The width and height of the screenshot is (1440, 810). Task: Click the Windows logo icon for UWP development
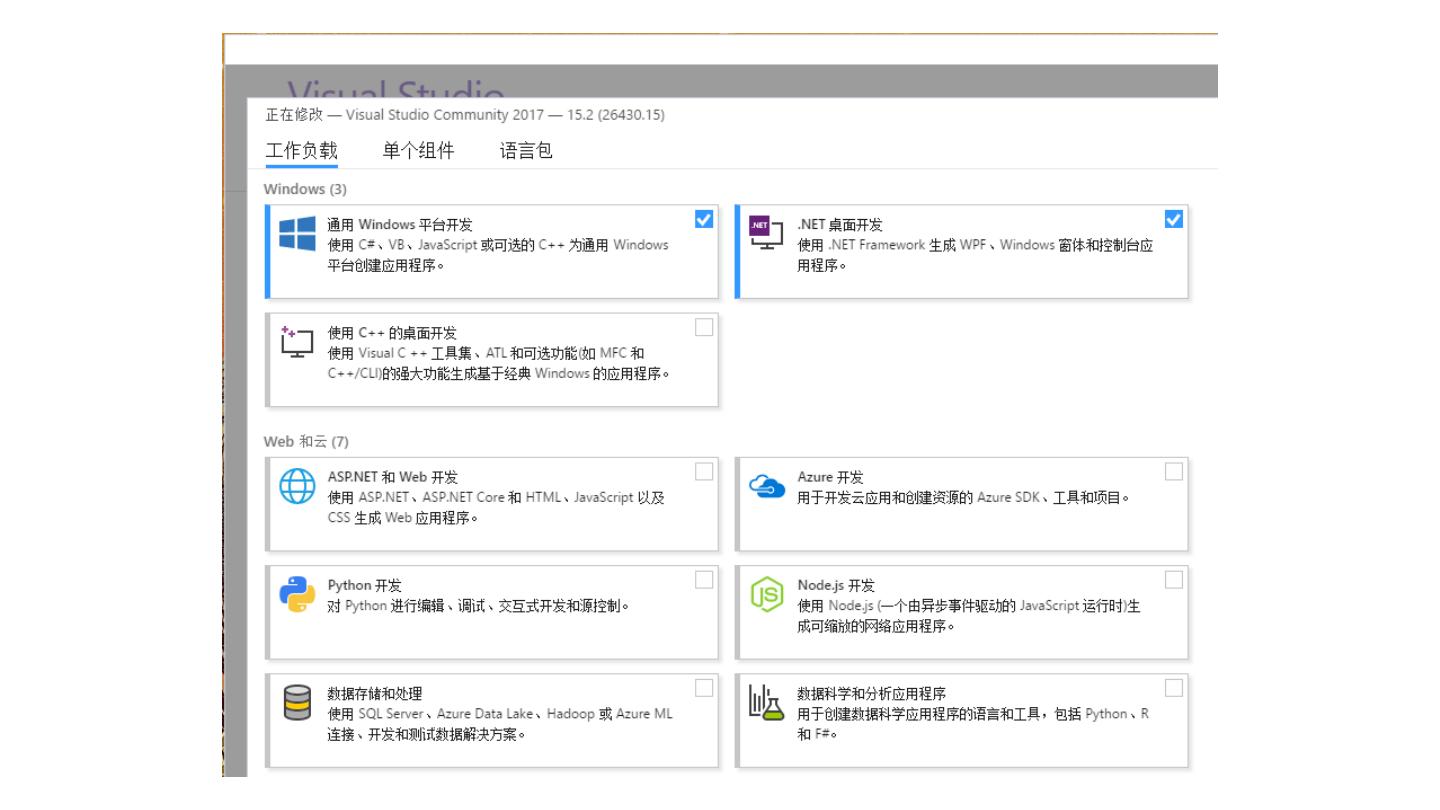[297, 233]
